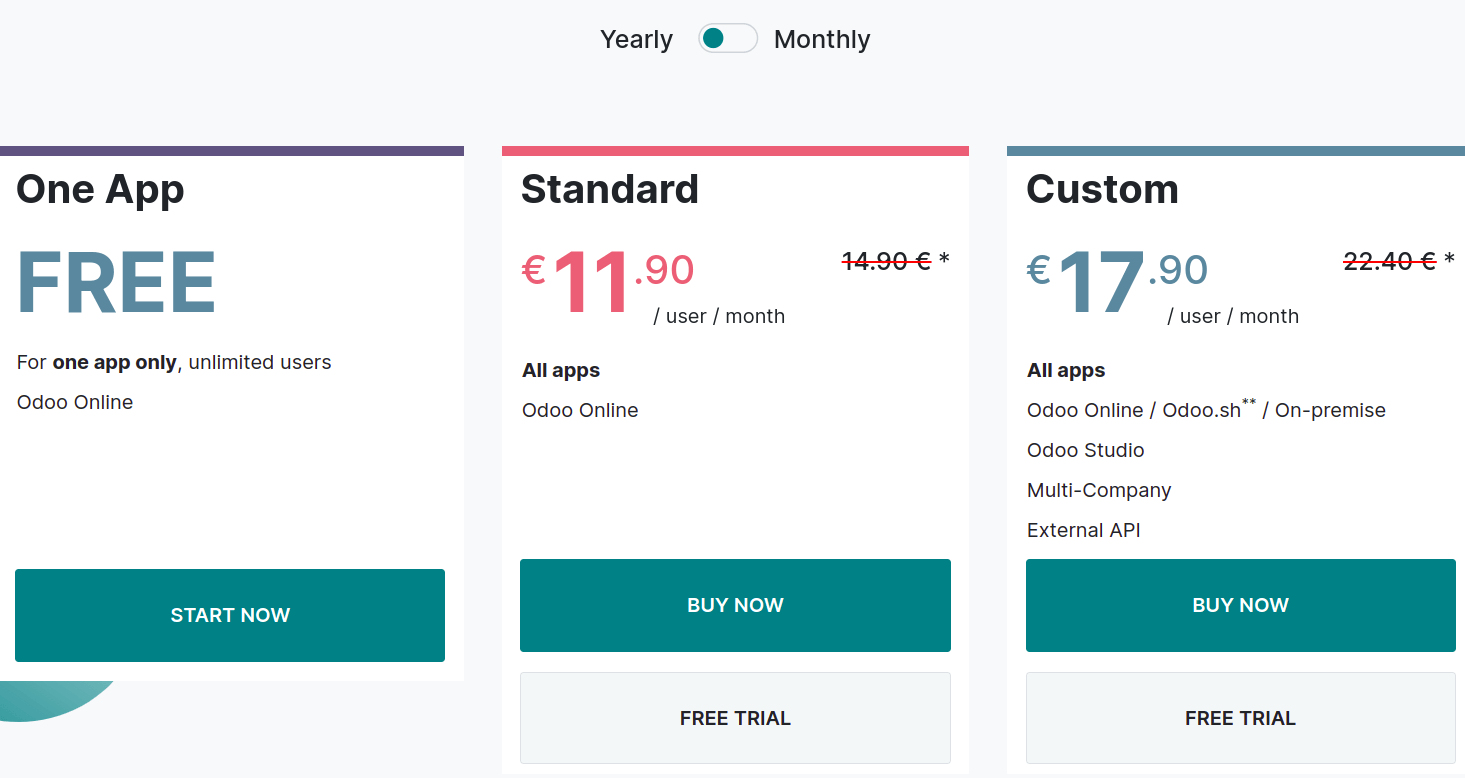Click the €11.90 Standard price
Image resolution: width=1465 pixels, height=778 pixels.
[x=608, y=281]
